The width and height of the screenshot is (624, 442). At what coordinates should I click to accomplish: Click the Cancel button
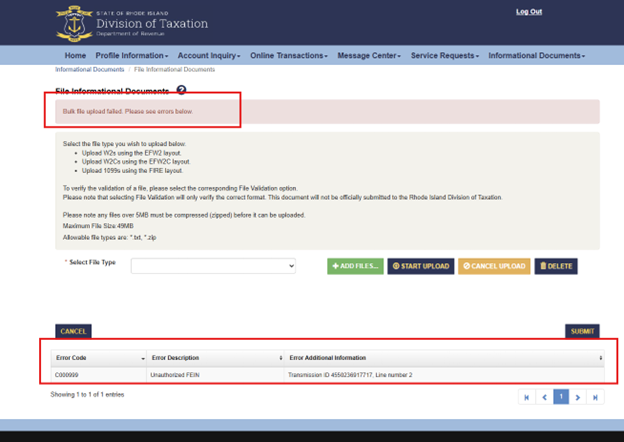tap(73, 331)
